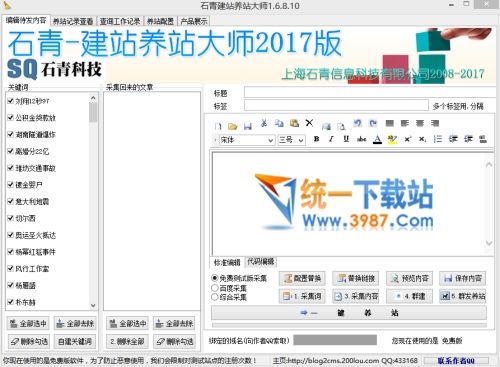This screenshot has width=500, height=367.
Task: Click the Undo arrow icon
Action: tap(358, 123)
